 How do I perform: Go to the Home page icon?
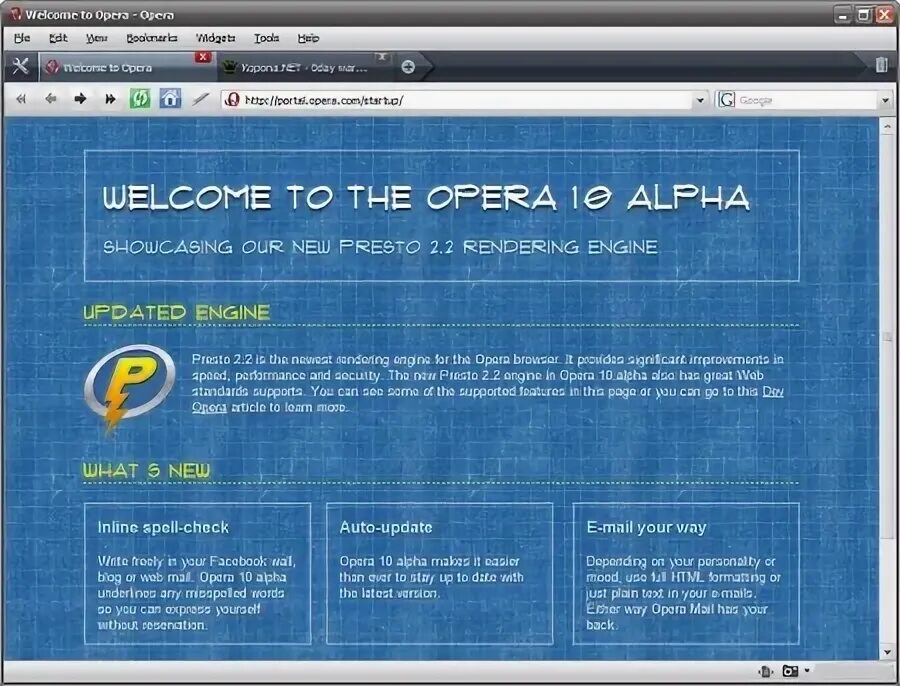click(x=171, y=99)
